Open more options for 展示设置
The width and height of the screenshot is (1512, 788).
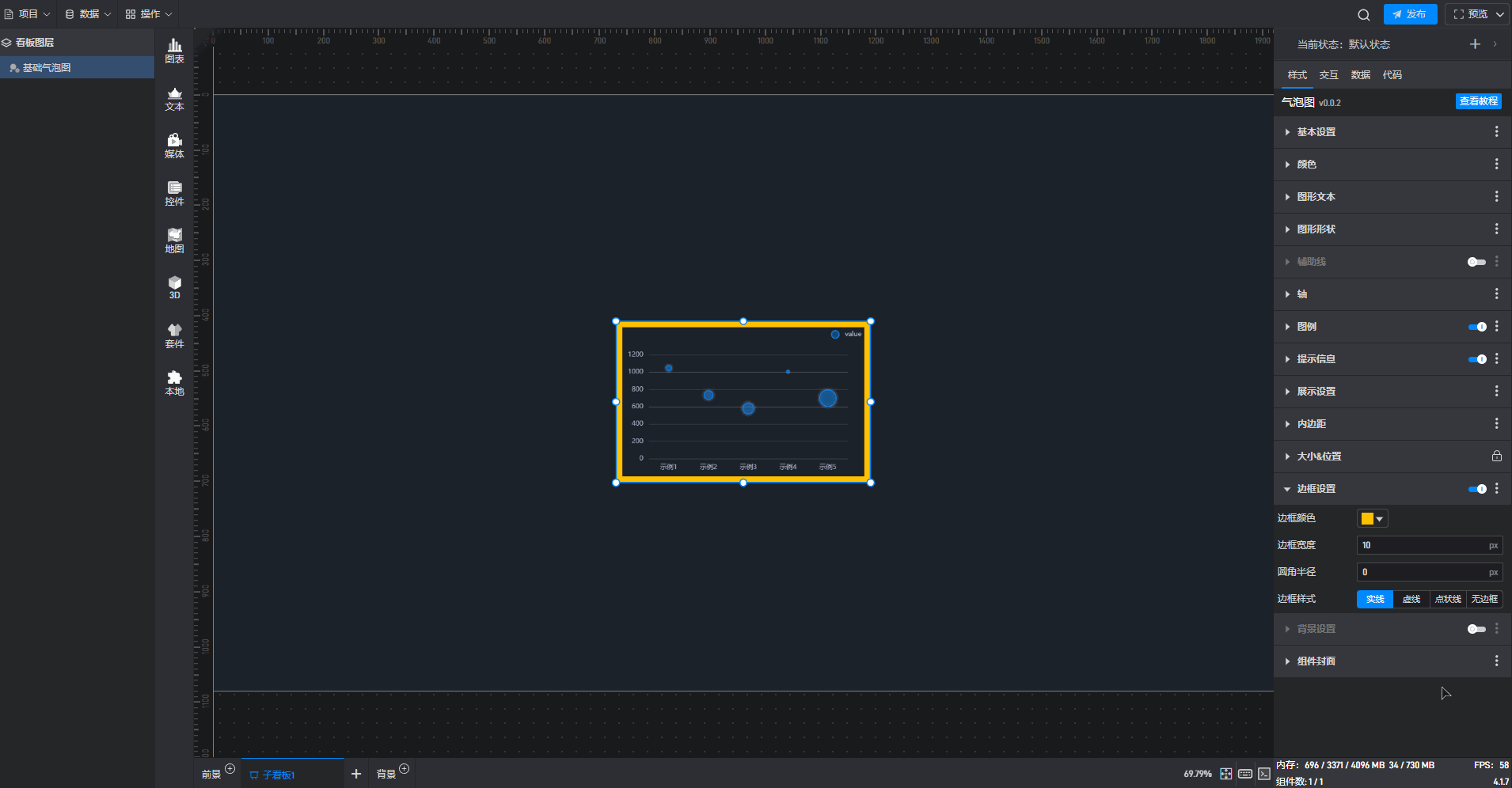(1496, 392)
